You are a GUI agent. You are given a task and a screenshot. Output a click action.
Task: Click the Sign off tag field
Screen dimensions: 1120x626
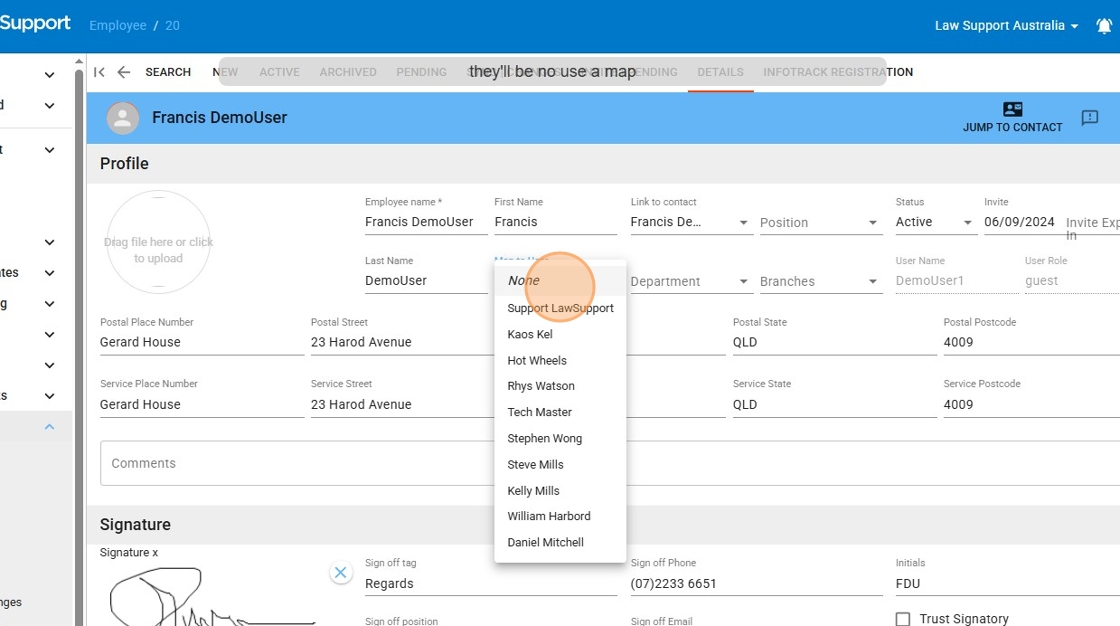click(491, 584)
